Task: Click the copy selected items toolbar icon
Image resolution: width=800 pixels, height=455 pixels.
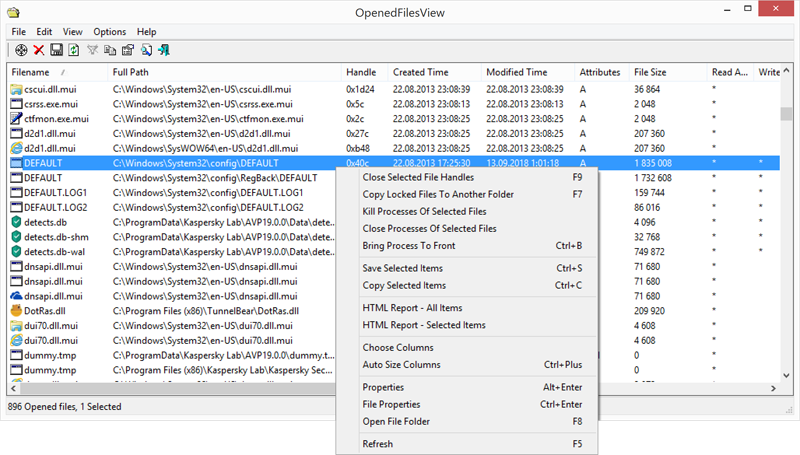Action: click(110, 50)
